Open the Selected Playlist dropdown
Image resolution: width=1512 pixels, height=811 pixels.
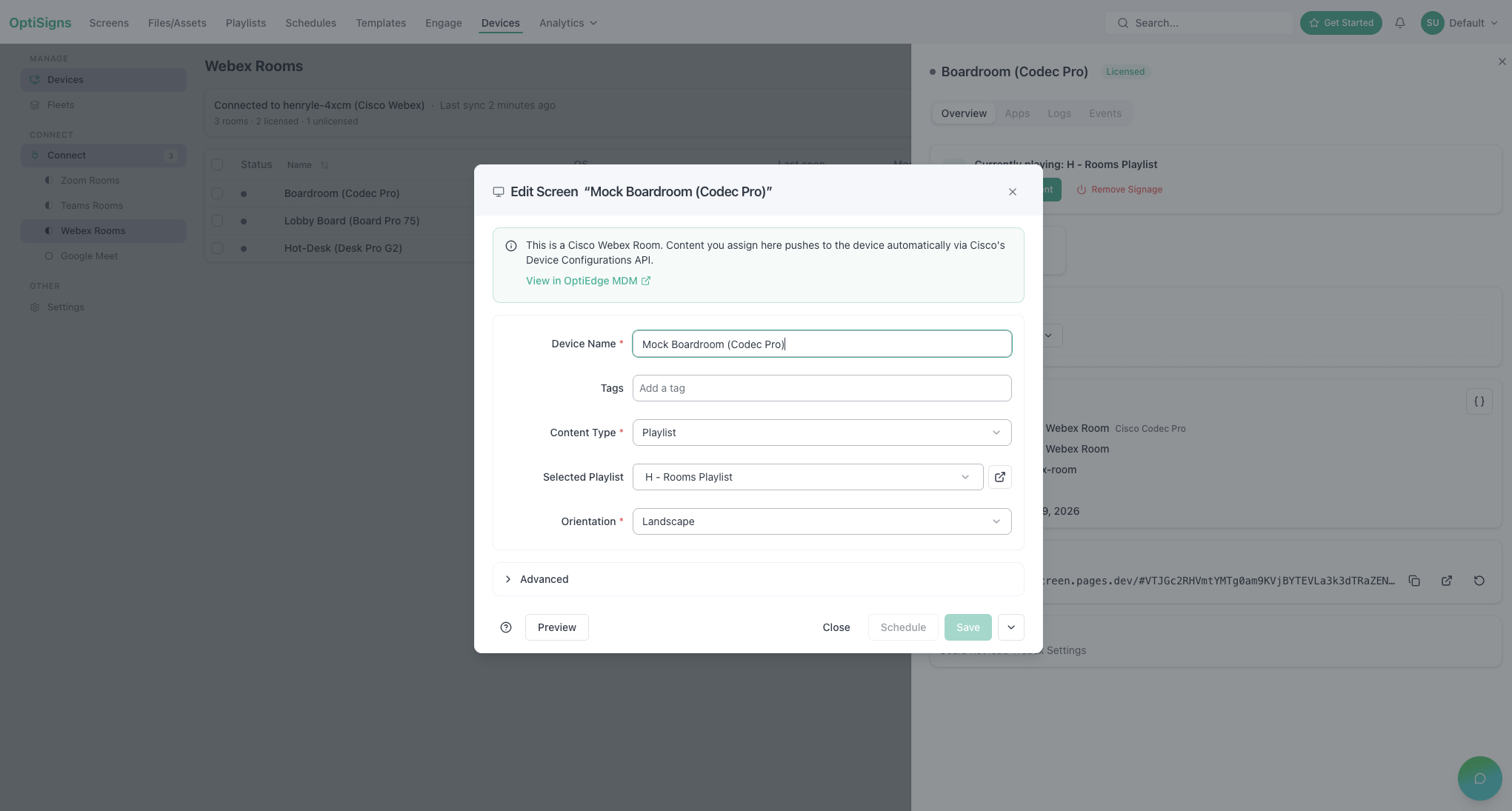[807, 477]
